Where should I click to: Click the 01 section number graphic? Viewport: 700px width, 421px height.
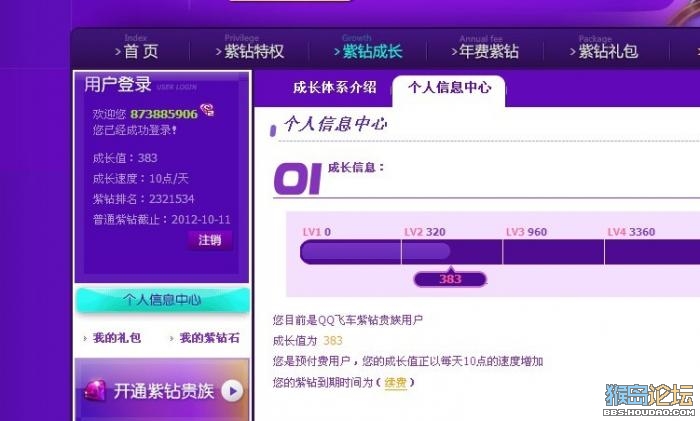[298, 179]
